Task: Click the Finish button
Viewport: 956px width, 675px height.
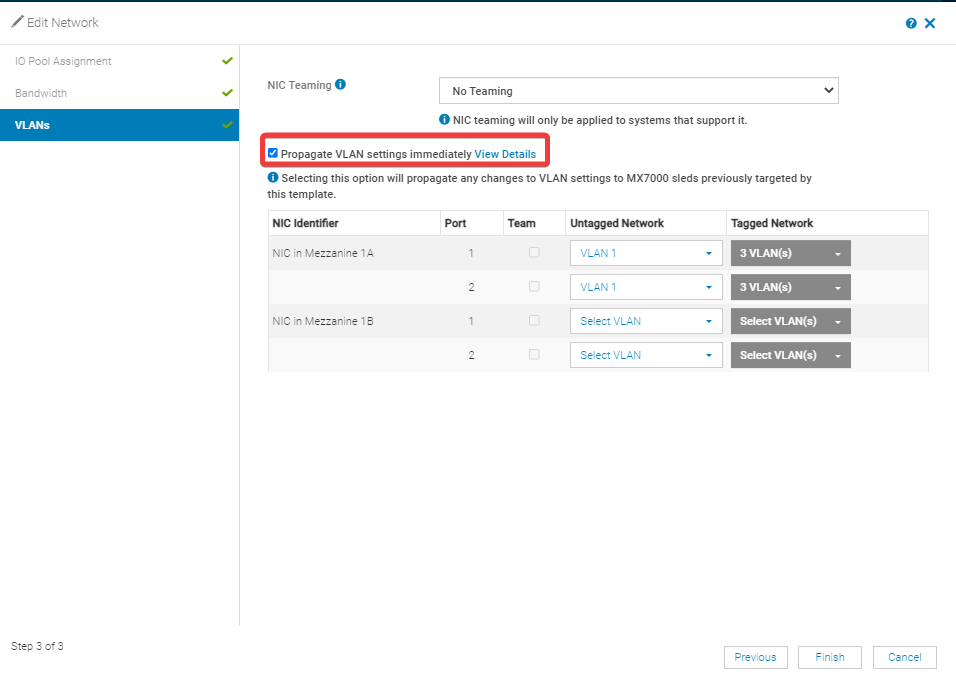Action: (830, 657)
